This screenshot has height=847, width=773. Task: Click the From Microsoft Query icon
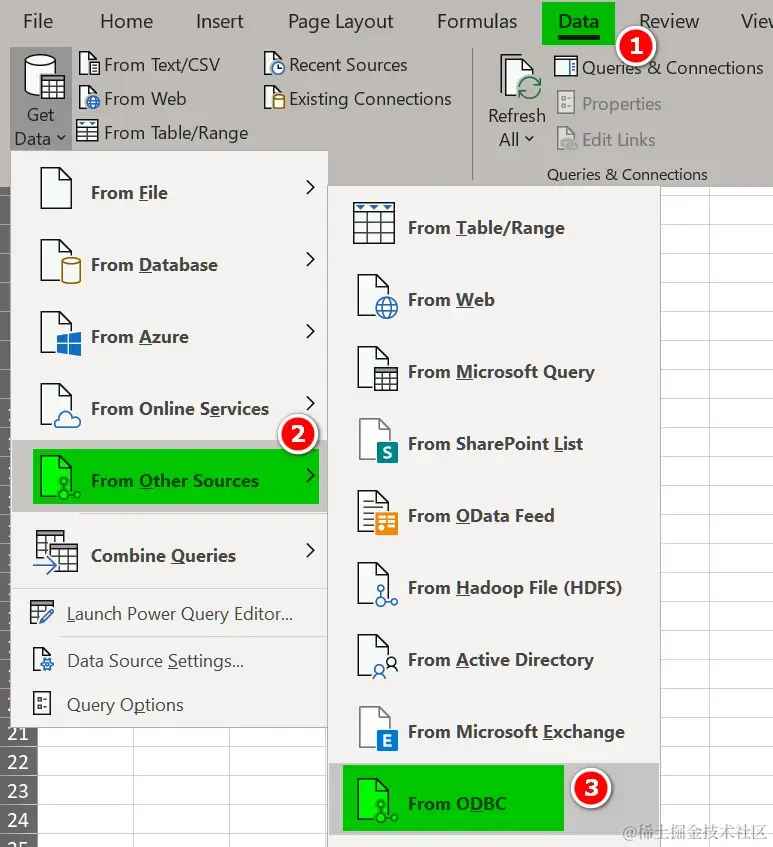pos(378,369)
